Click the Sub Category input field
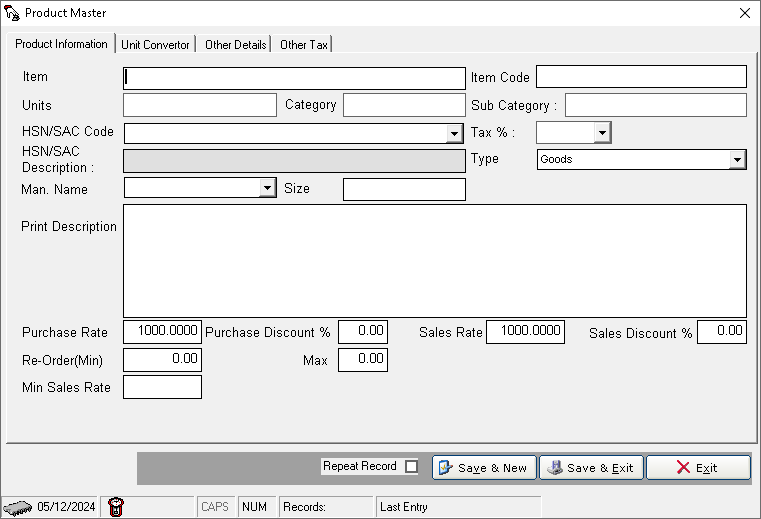The image size is (761, 519). tap(656, 105)
